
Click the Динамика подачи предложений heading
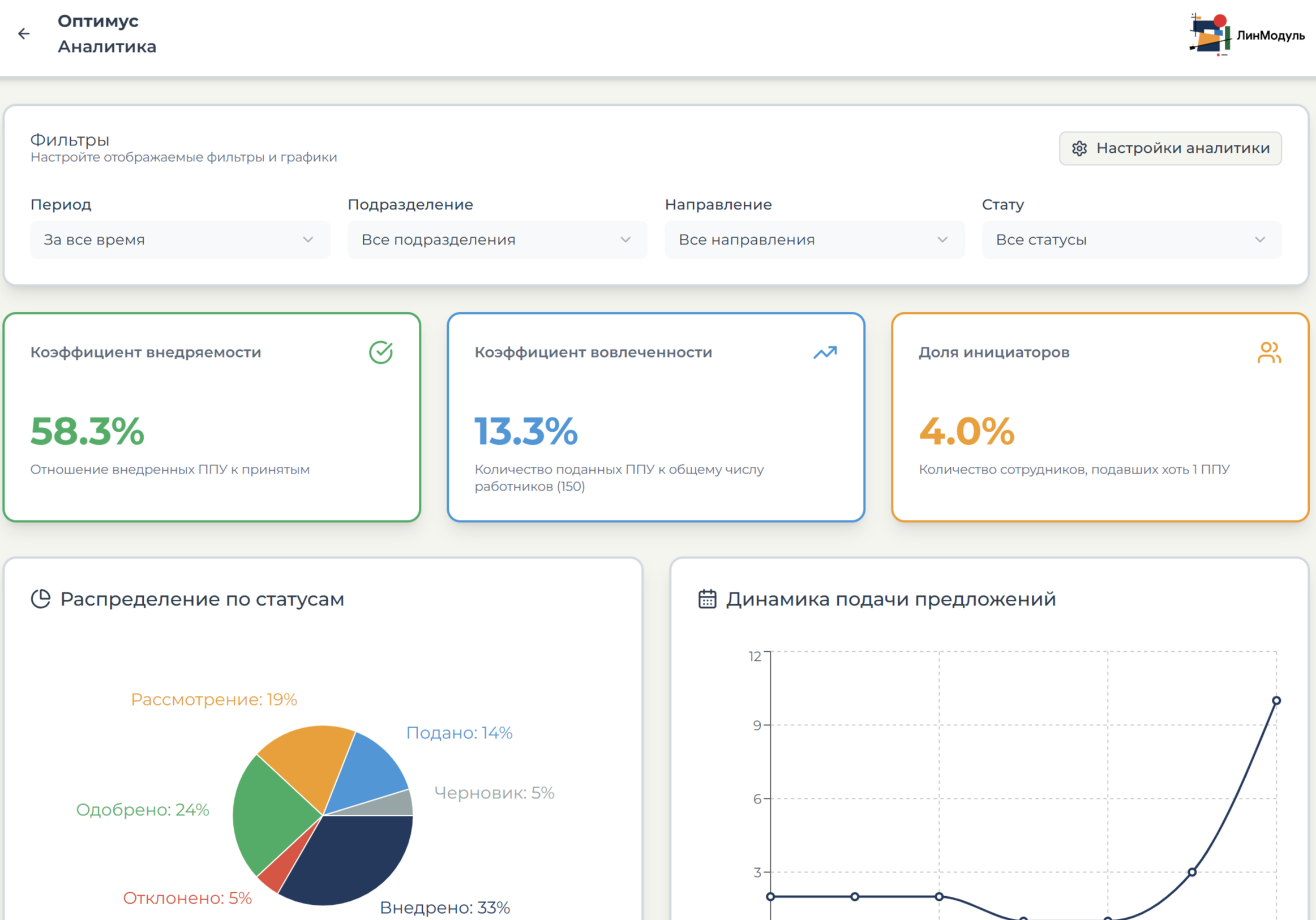(891, 599)
